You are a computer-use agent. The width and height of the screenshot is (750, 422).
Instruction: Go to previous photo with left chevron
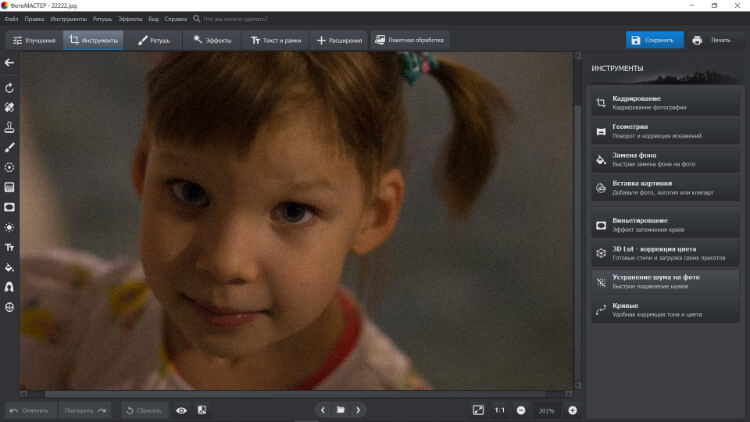pos(322,410)
